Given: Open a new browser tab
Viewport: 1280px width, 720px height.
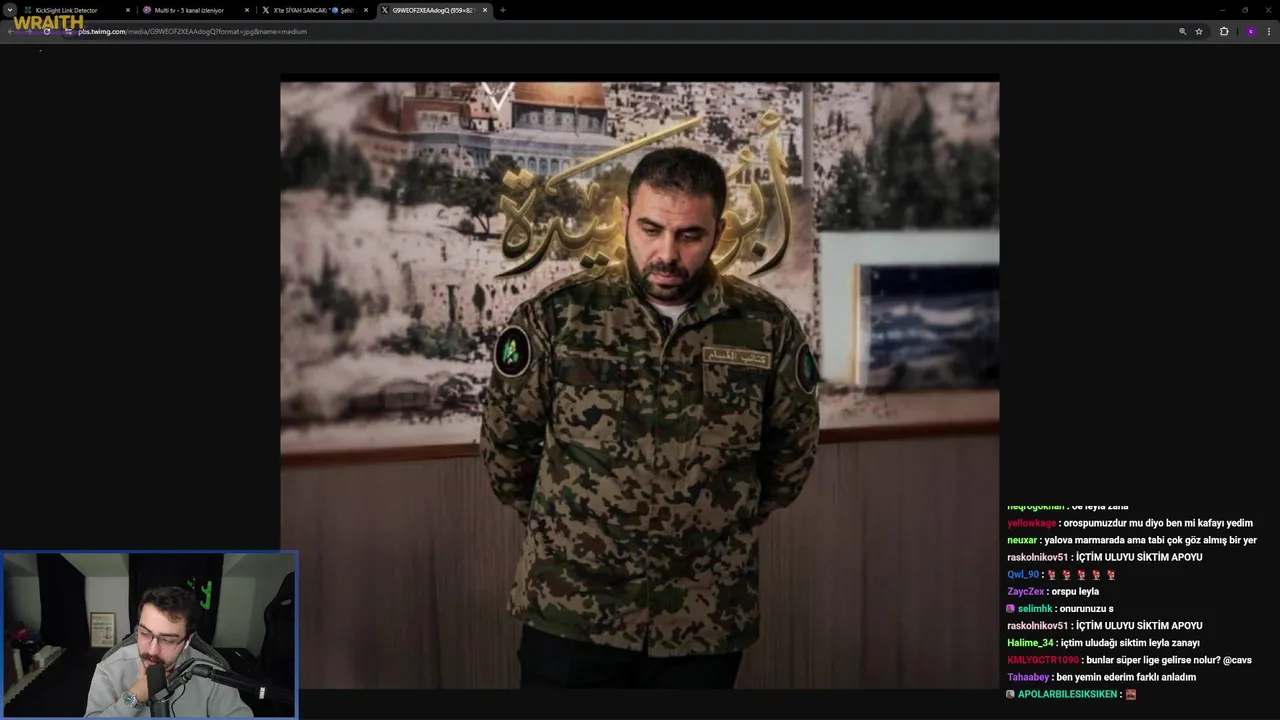Looking at the screenshot, I should click(502, 10).
